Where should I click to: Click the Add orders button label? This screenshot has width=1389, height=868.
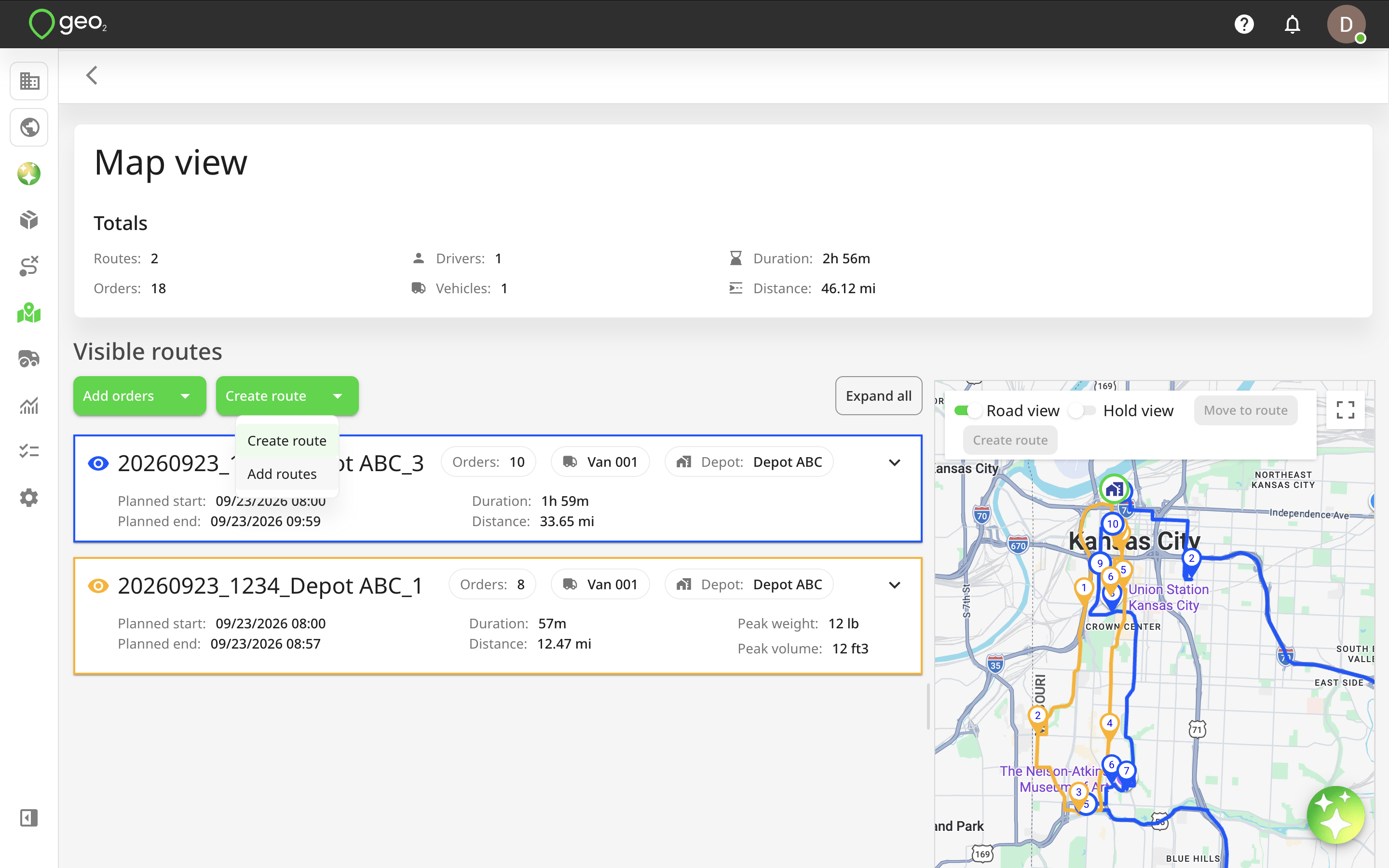click(x=118, y=396)
